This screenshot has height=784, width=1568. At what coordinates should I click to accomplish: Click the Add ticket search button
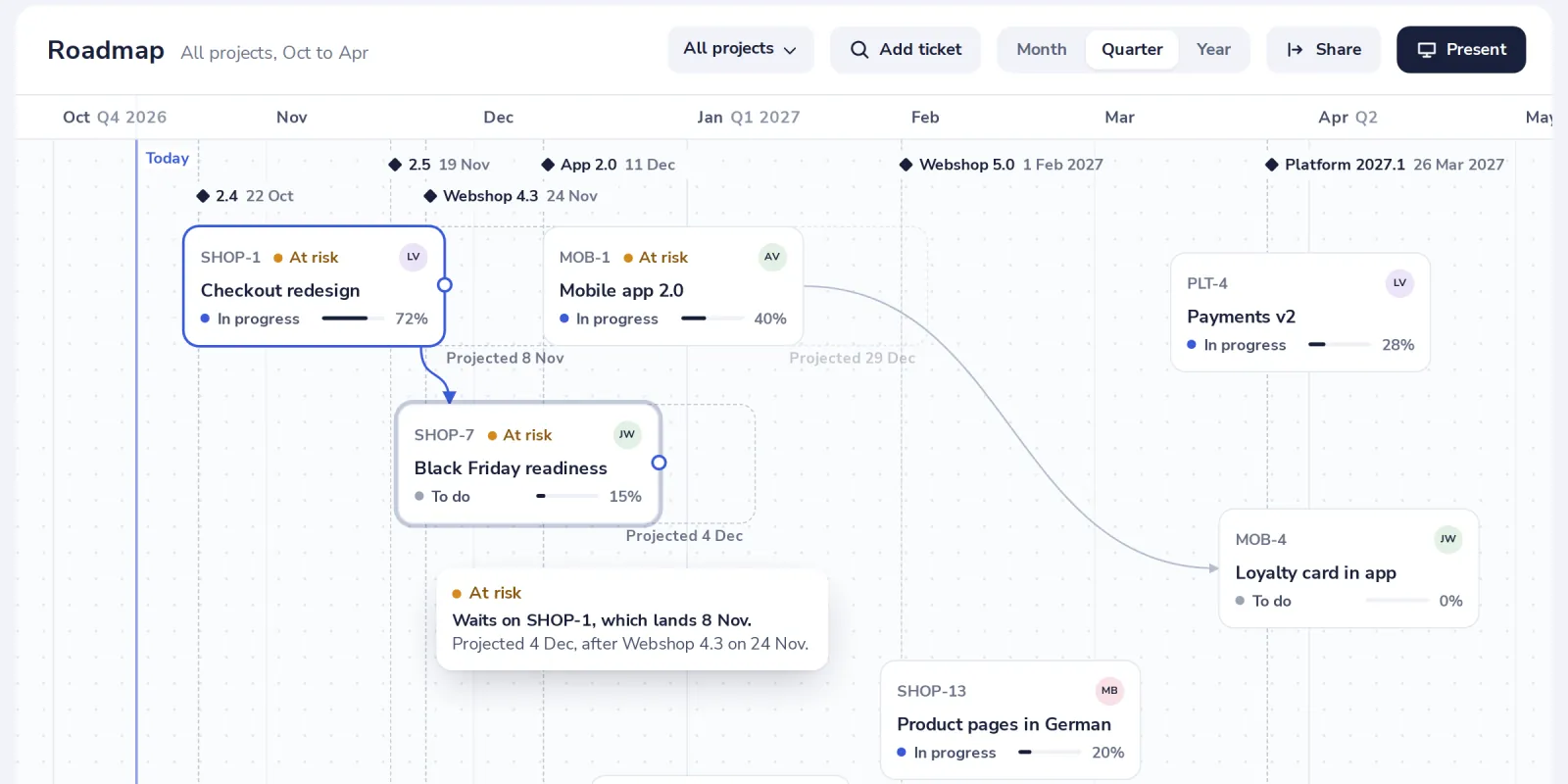click(906, 49)
